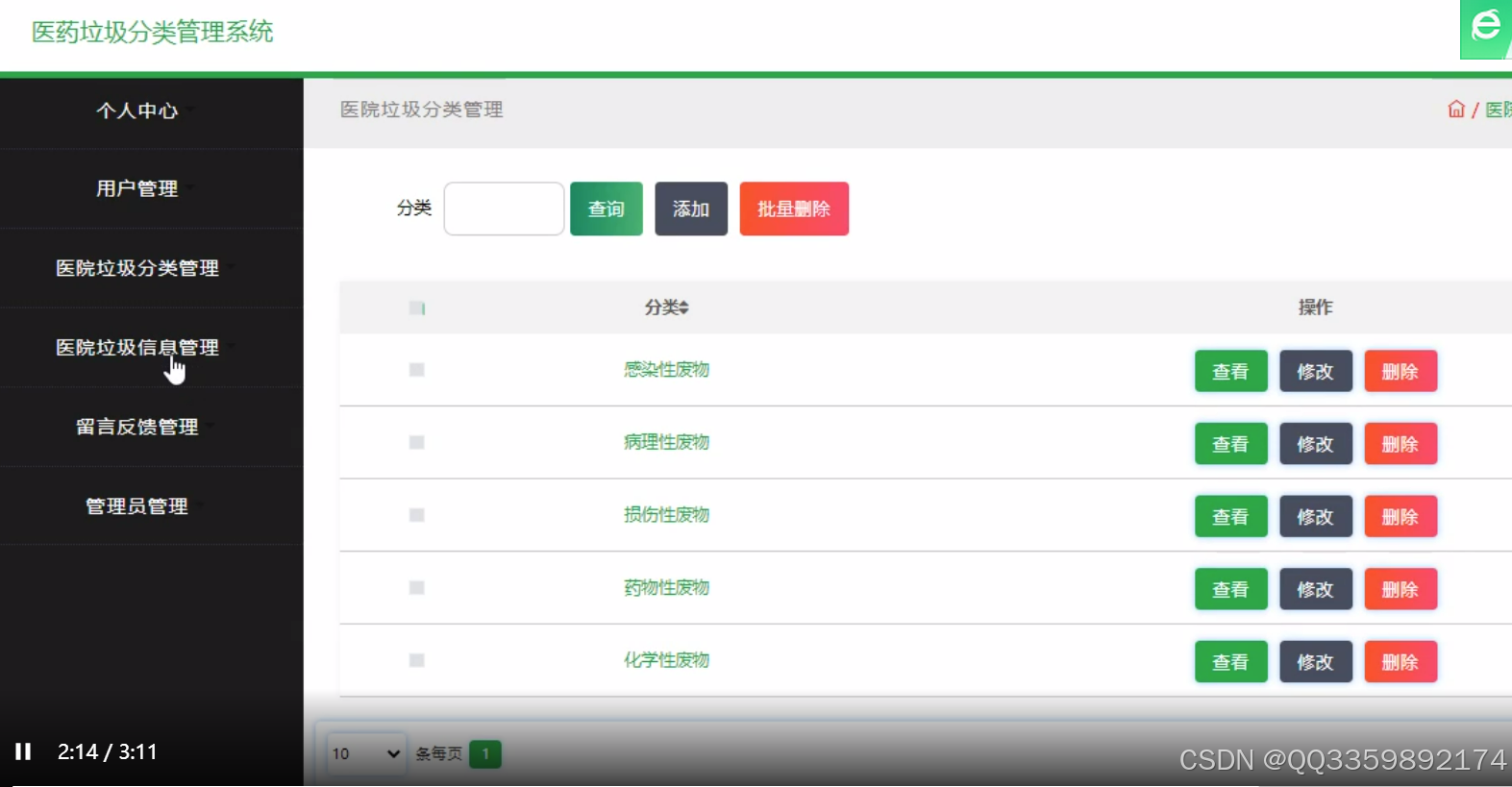Delete the 药物性废物 row
This screenshot has width=1512, height=787.
coord(1400,589)
